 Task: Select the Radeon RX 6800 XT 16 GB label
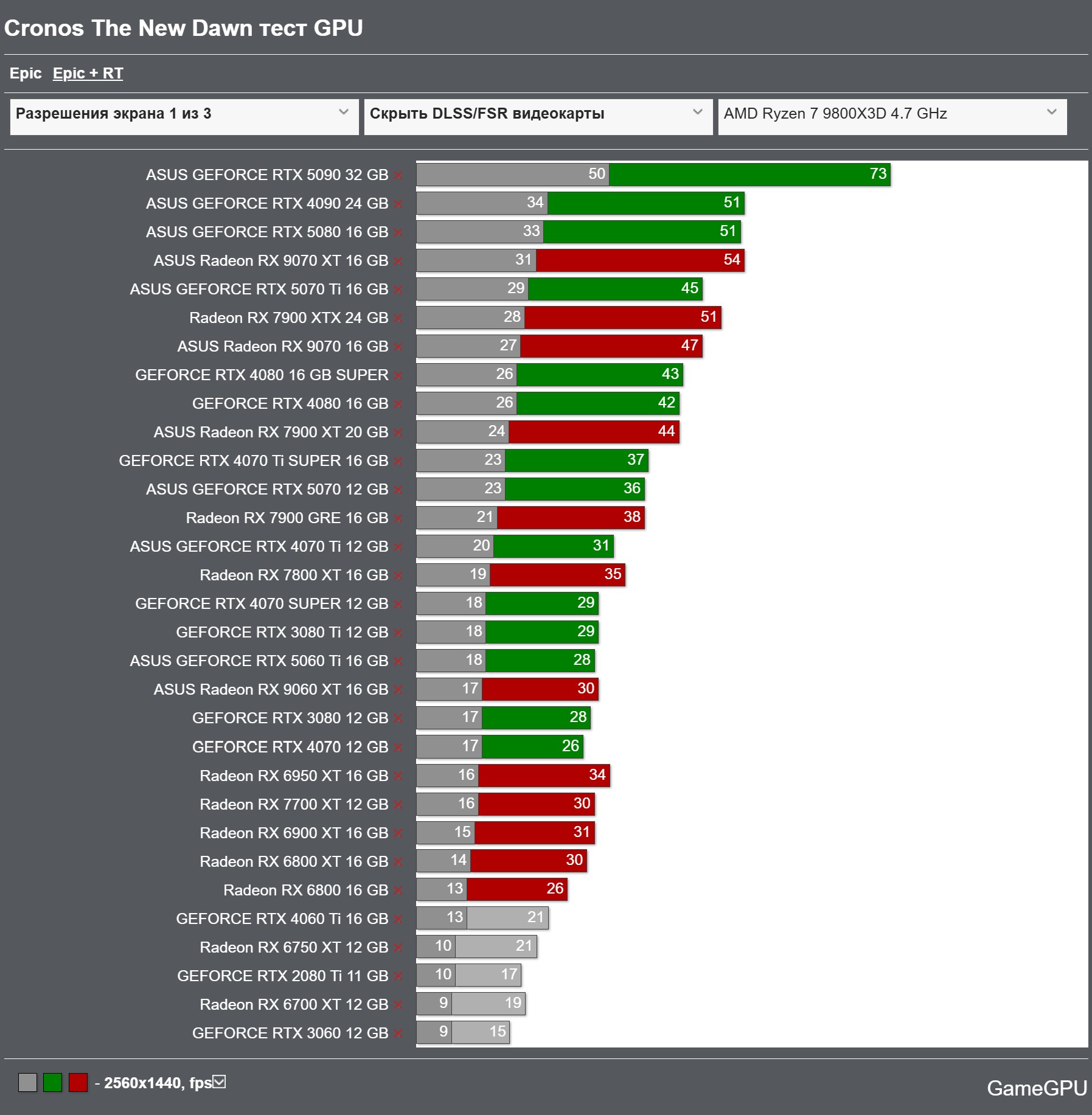(x=294, y=862)
